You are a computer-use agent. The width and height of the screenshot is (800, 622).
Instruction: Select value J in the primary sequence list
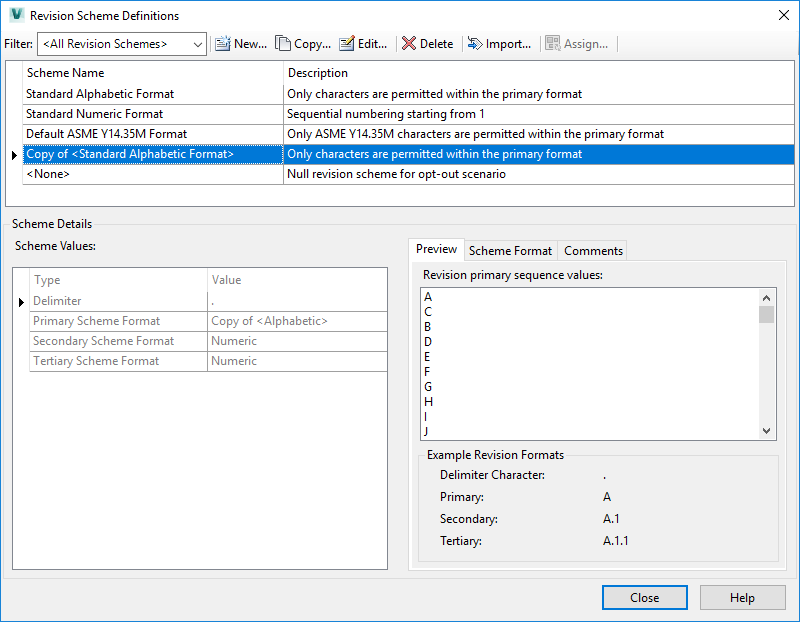point(426,432)
